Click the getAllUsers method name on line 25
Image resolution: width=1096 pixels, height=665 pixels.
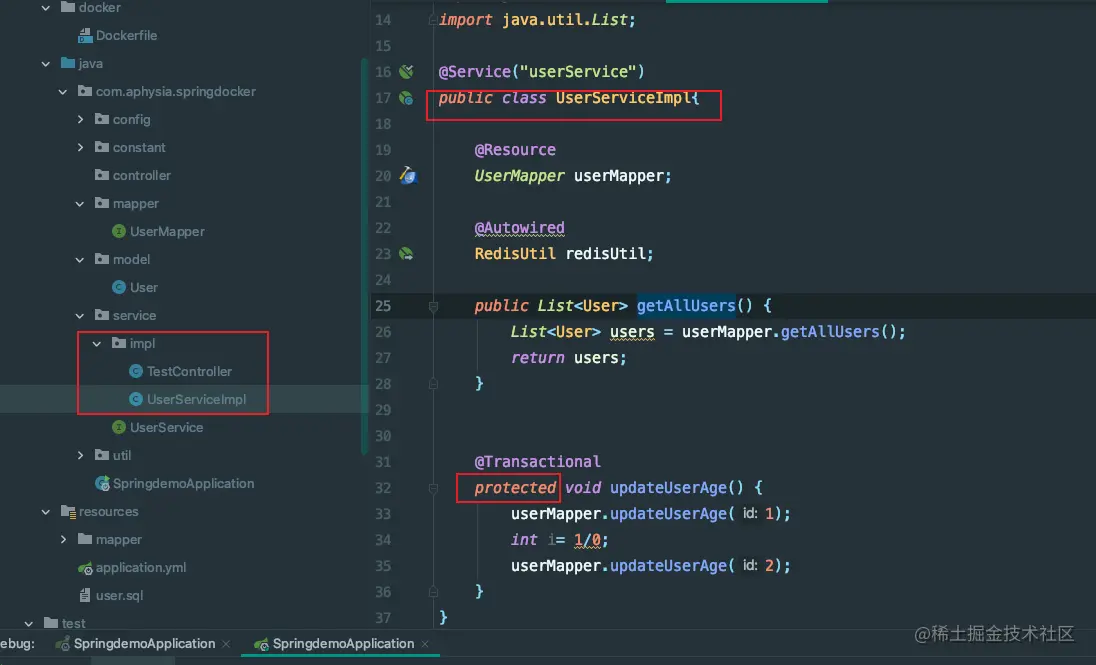tap(686, 306)
